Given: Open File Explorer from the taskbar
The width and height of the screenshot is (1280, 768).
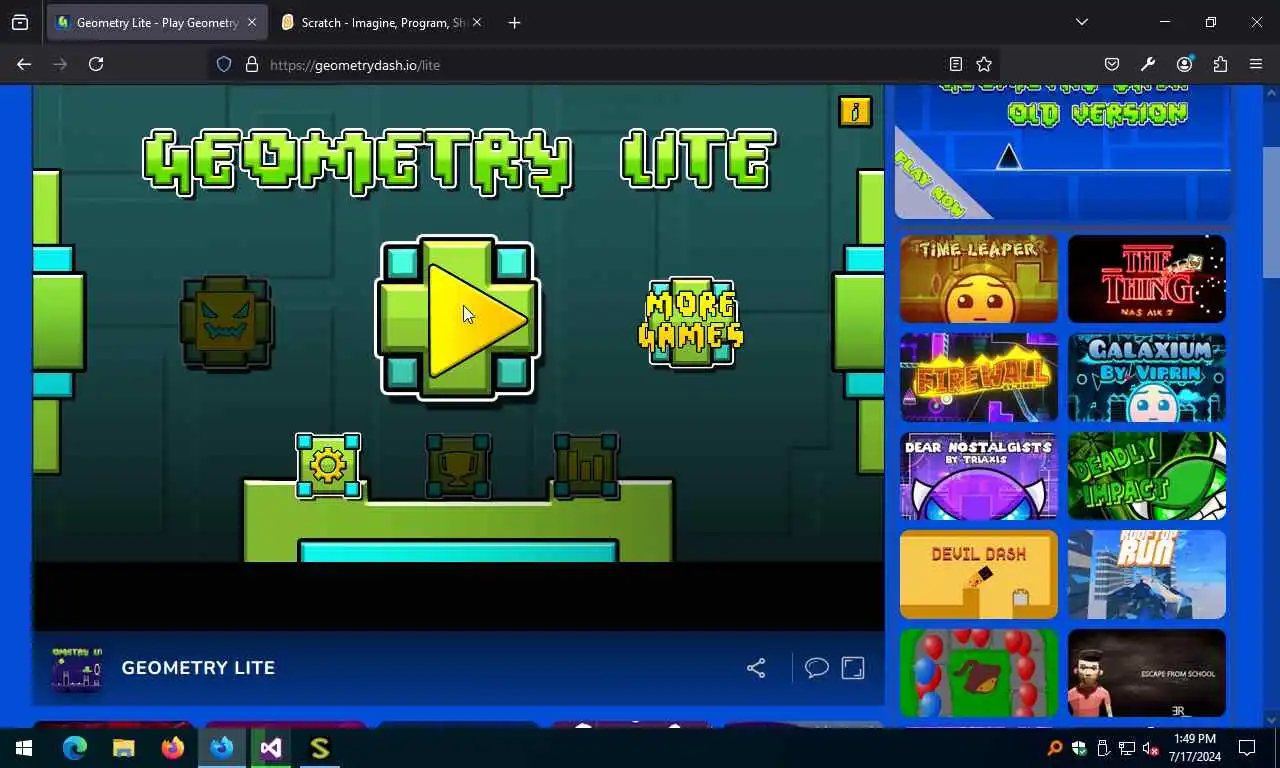Looking at the screenshot, I should click(123, 748).
